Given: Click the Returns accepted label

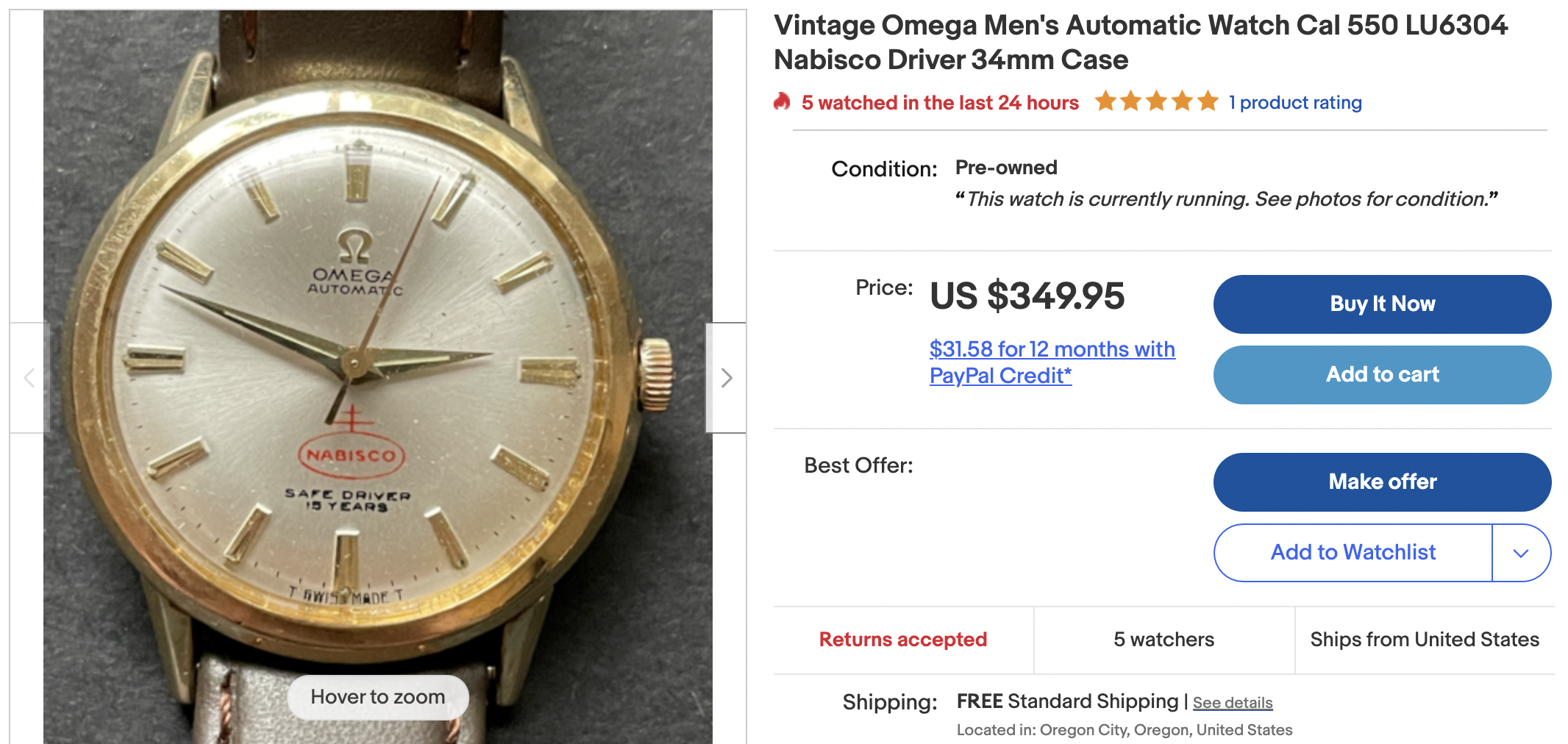Looking at the screenshot, I should (903, 640).
